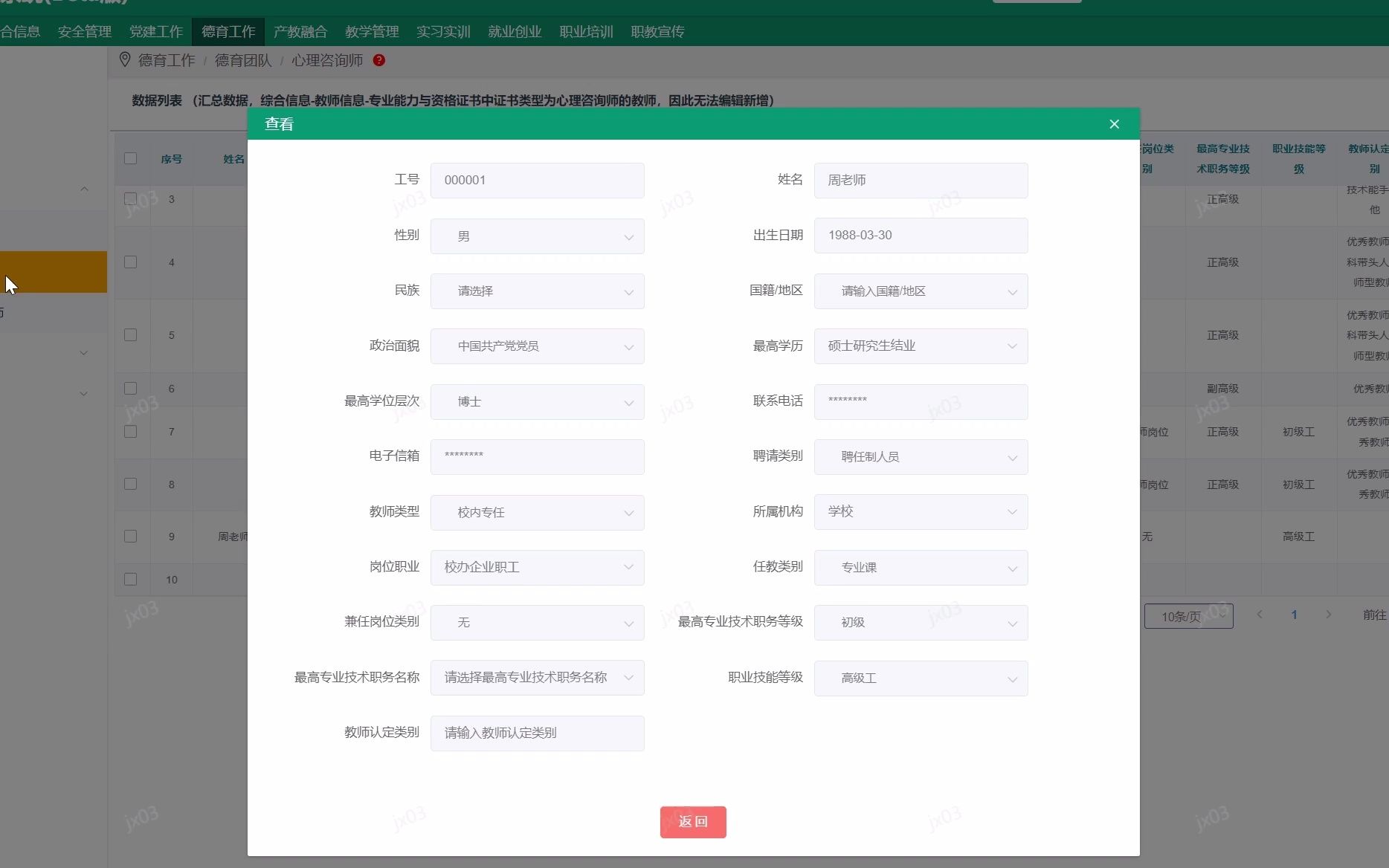The height and width of the screenshot is (868, 1389).
Task: Check the checkbox for 周老师's row 9
Action: (x=131, y=536)
